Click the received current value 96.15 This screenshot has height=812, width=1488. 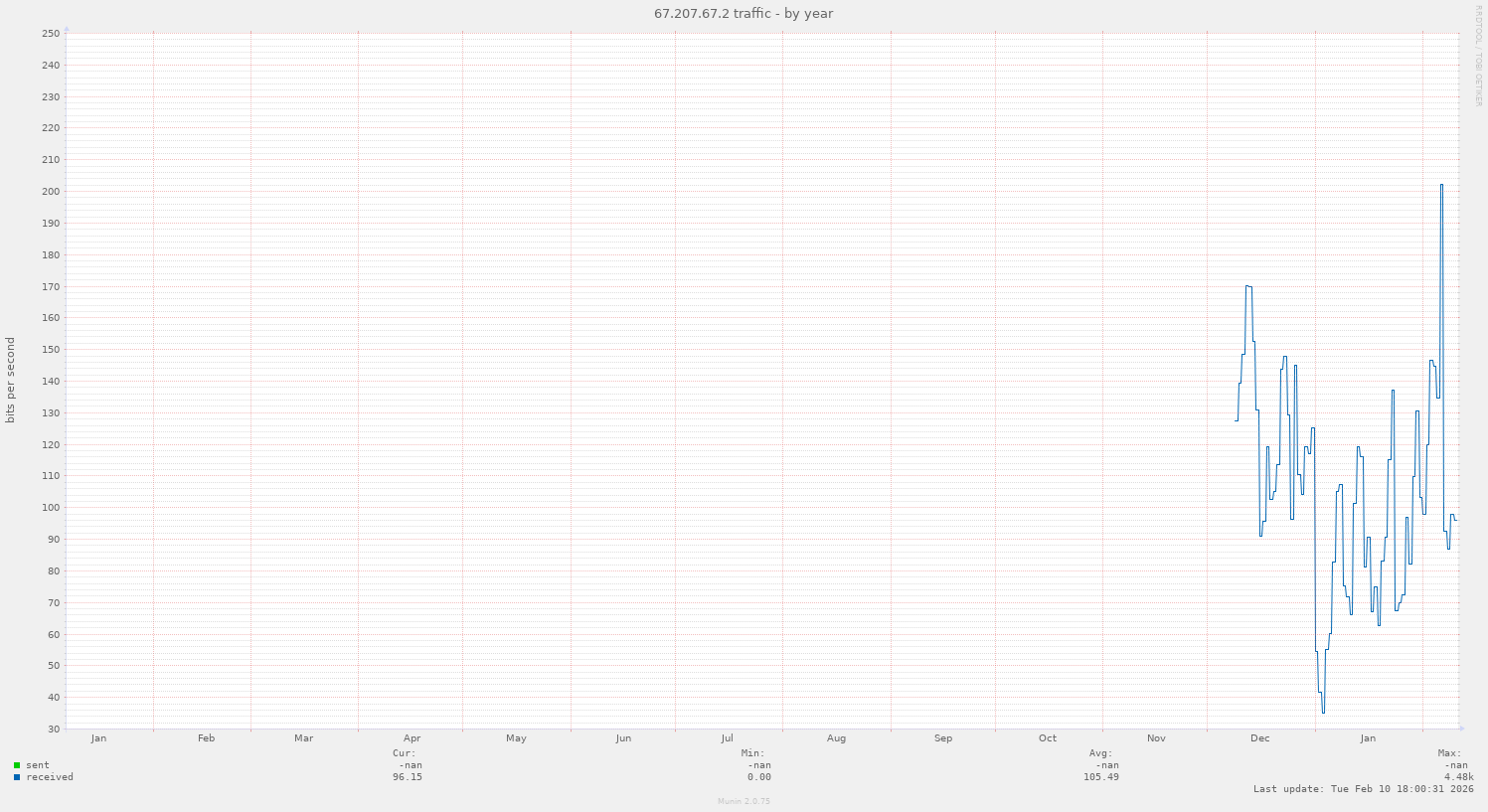407,777
